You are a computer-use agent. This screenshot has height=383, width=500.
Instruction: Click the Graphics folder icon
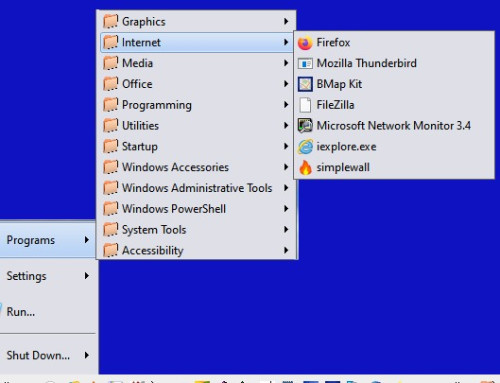pos(110,22)
